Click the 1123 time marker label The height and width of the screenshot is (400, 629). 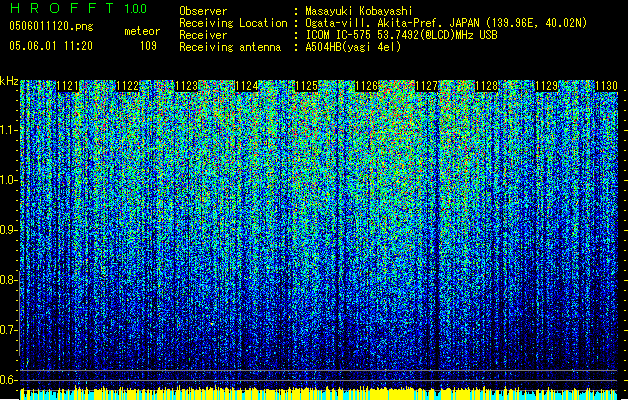pyautogui.click(x=187, y=86)
